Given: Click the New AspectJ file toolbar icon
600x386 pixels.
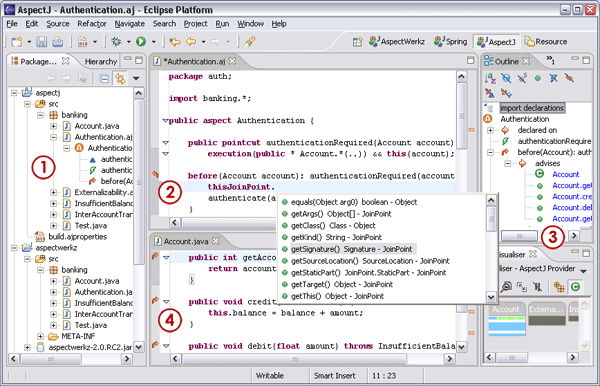Looking at the screenshot, I should tap(83, 42).
